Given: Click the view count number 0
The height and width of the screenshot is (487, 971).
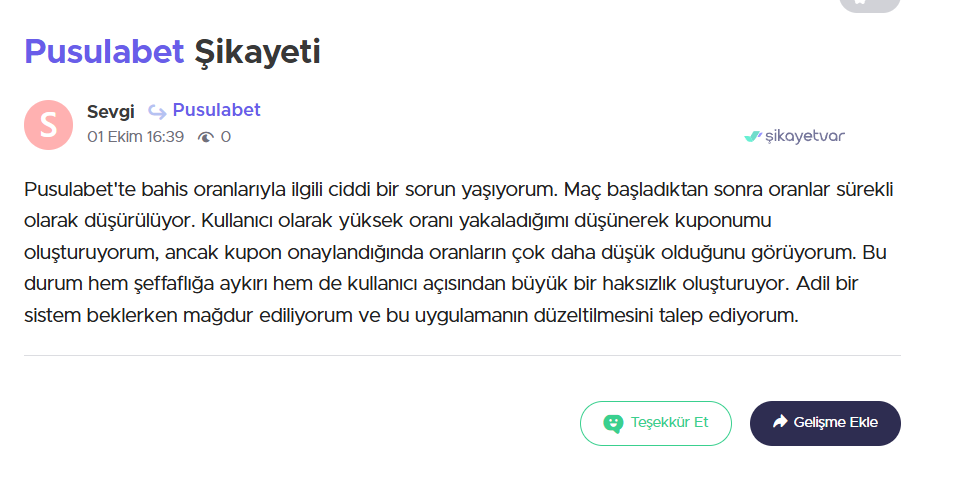Looking at the screenshot, I should pyautogui.click(x=225, y=137).
